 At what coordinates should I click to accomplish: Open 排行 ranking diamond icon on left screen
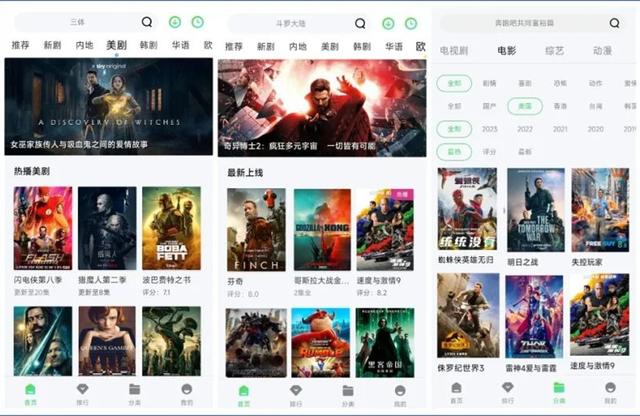(82, 389)
